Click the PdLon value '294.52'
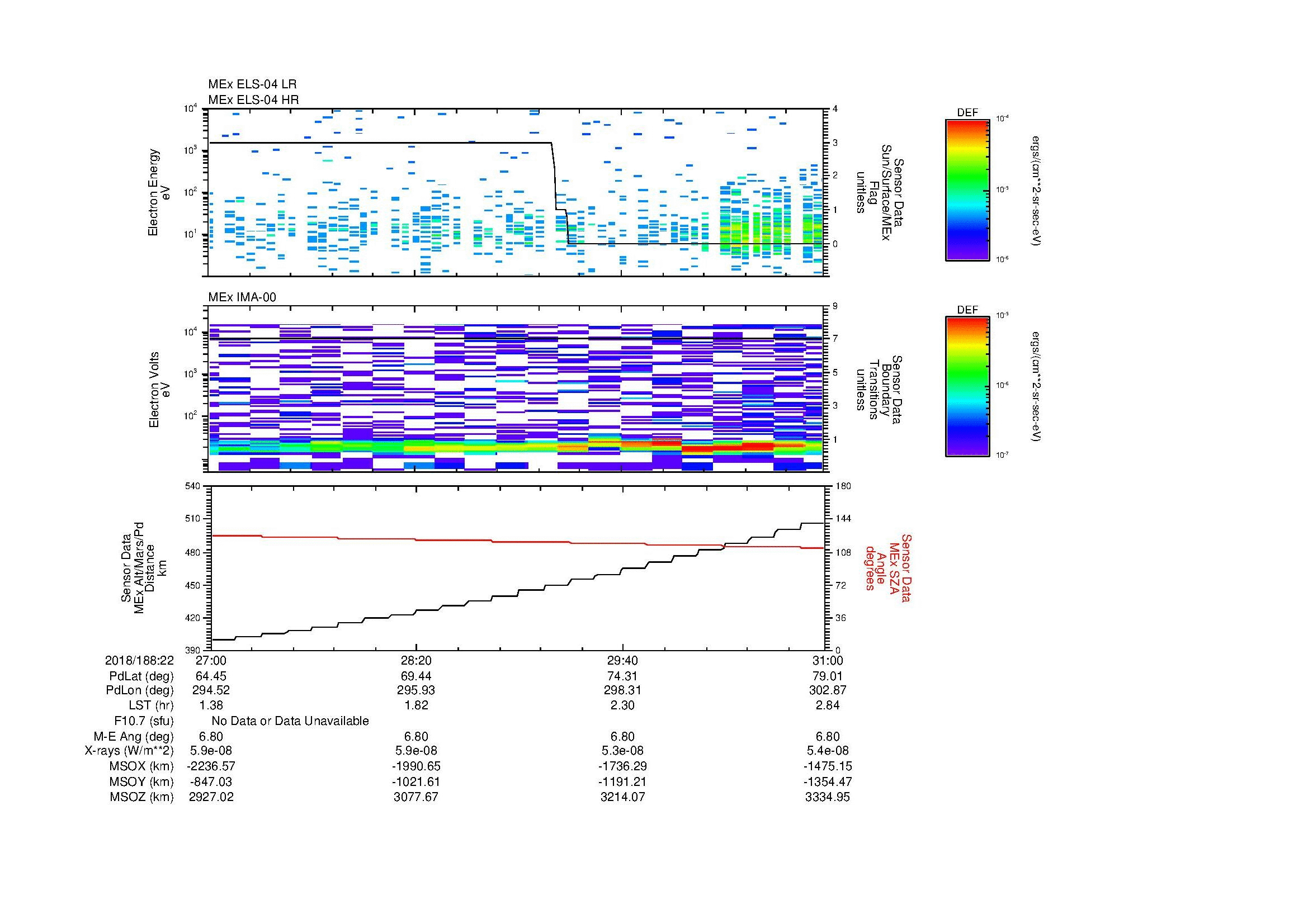 pos(211,690)
